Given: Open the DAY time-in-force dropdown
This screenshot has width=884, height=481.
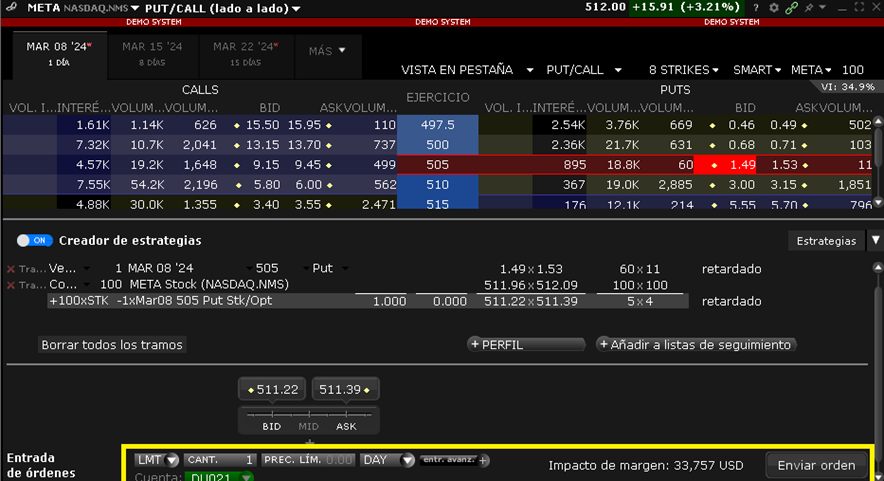Looking at the screenshot, I should point(387,461).
